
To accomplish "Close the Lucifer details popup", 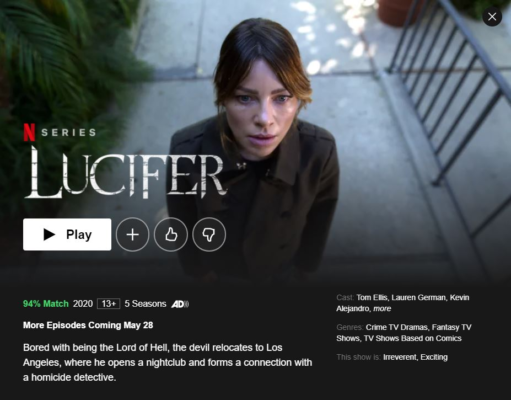I will click(x=492, y=16).
